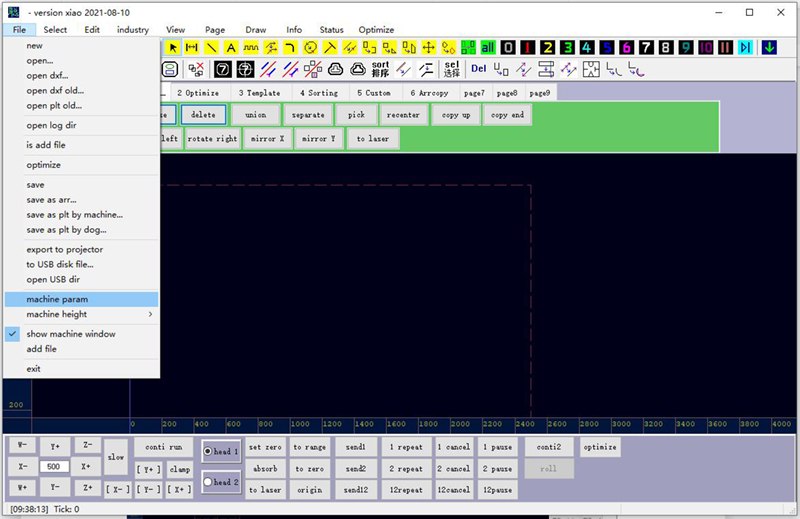
Task: Choose 'to USB disk file...' entry
Action: click(82, 264)
